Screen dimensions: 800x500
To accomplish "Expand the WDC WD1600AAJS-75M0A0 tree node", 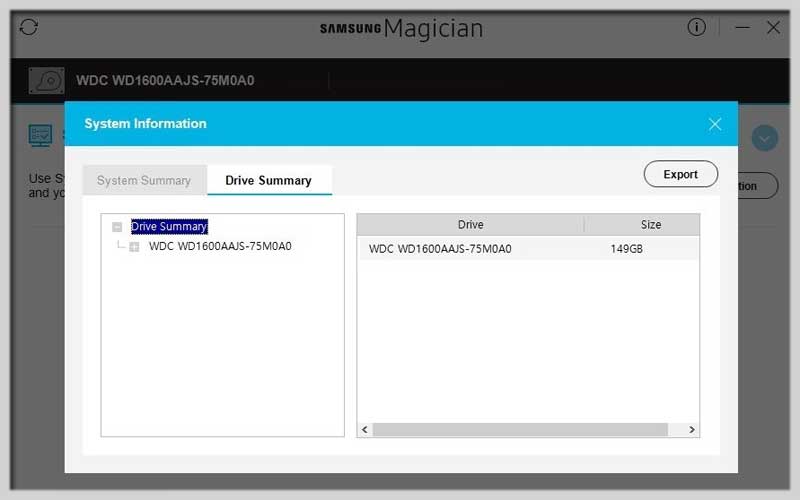I will (x=134, y=247).
